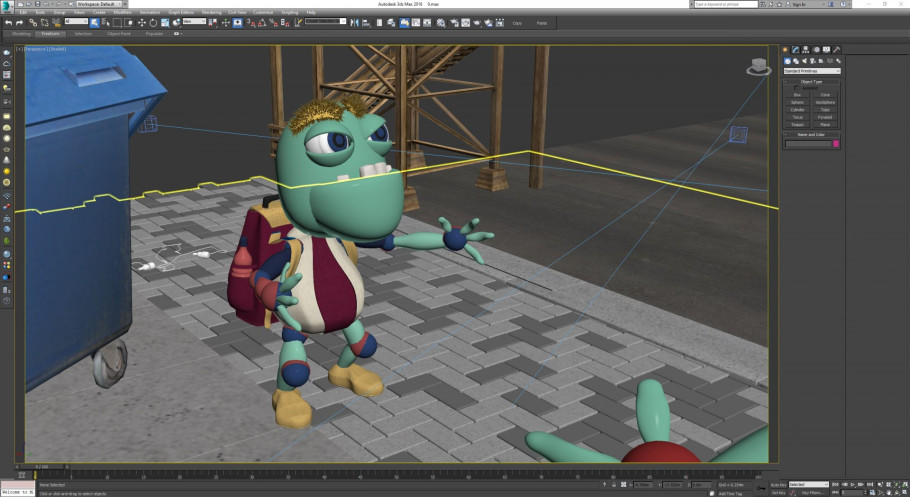Image resolution: width=910 pixels, height=497 pixels.
Task: Open the Hierarchy command panel tab
Action: (x=806, y=50)
